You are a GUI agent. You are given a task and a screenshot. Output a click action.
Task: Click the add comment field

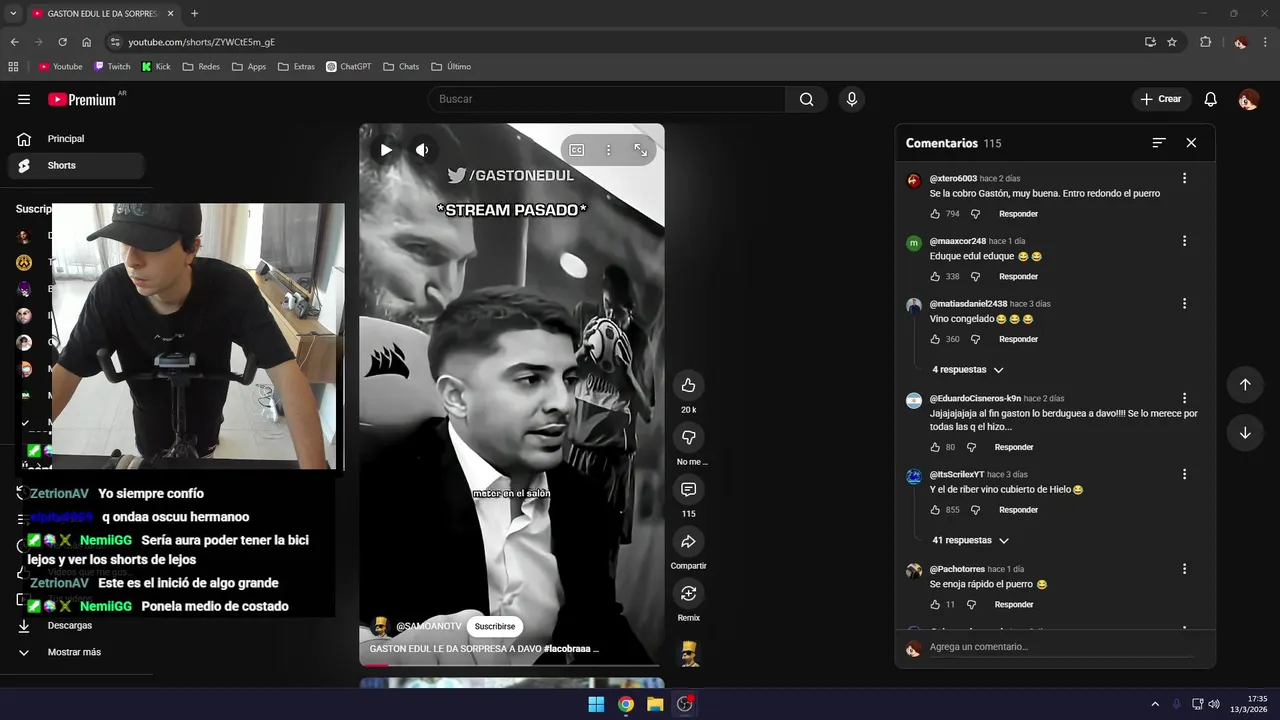click(x=1060, y=647)
